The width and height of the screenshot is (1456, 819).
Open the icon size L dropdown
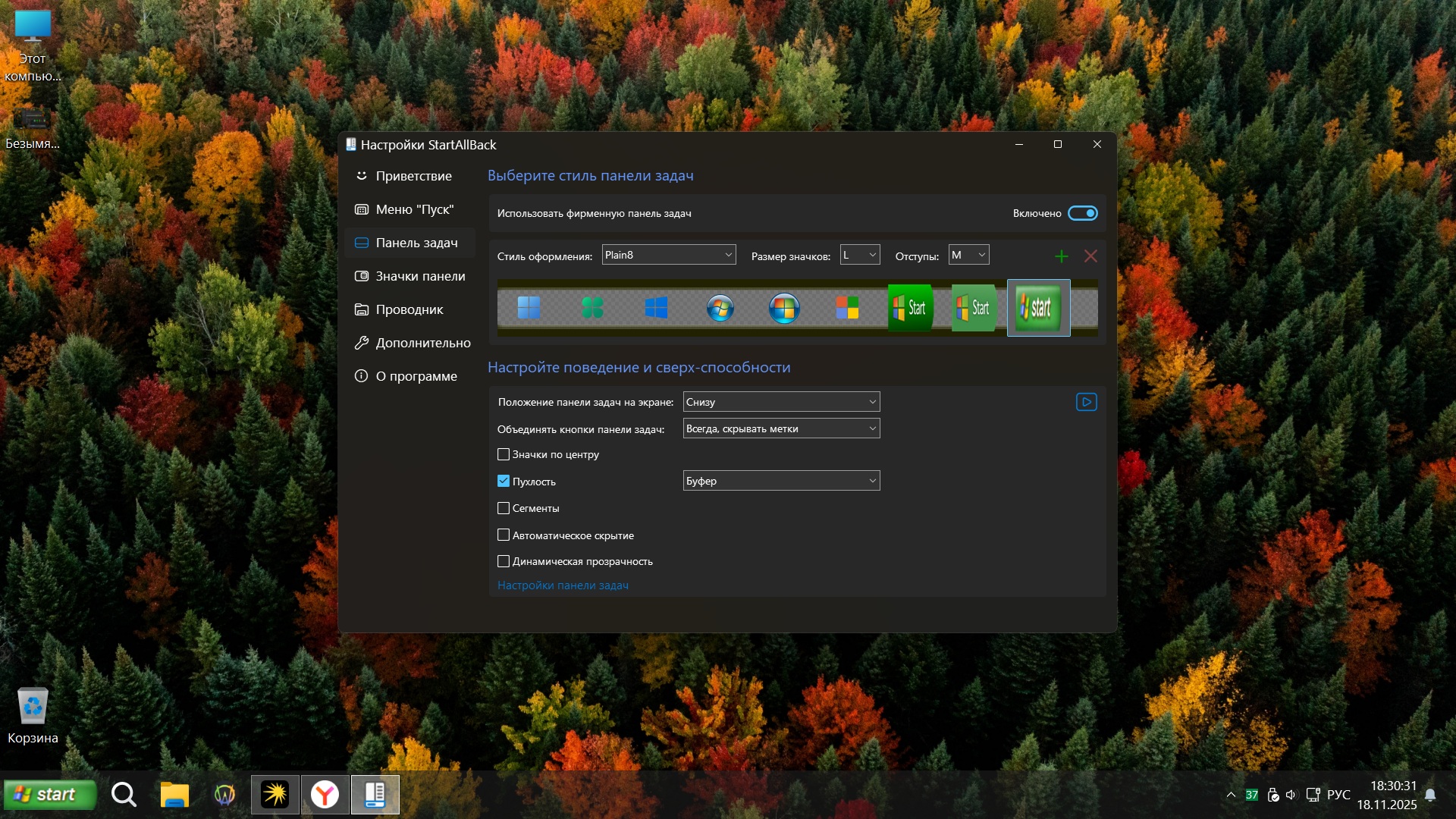click(x=859, y=255)
